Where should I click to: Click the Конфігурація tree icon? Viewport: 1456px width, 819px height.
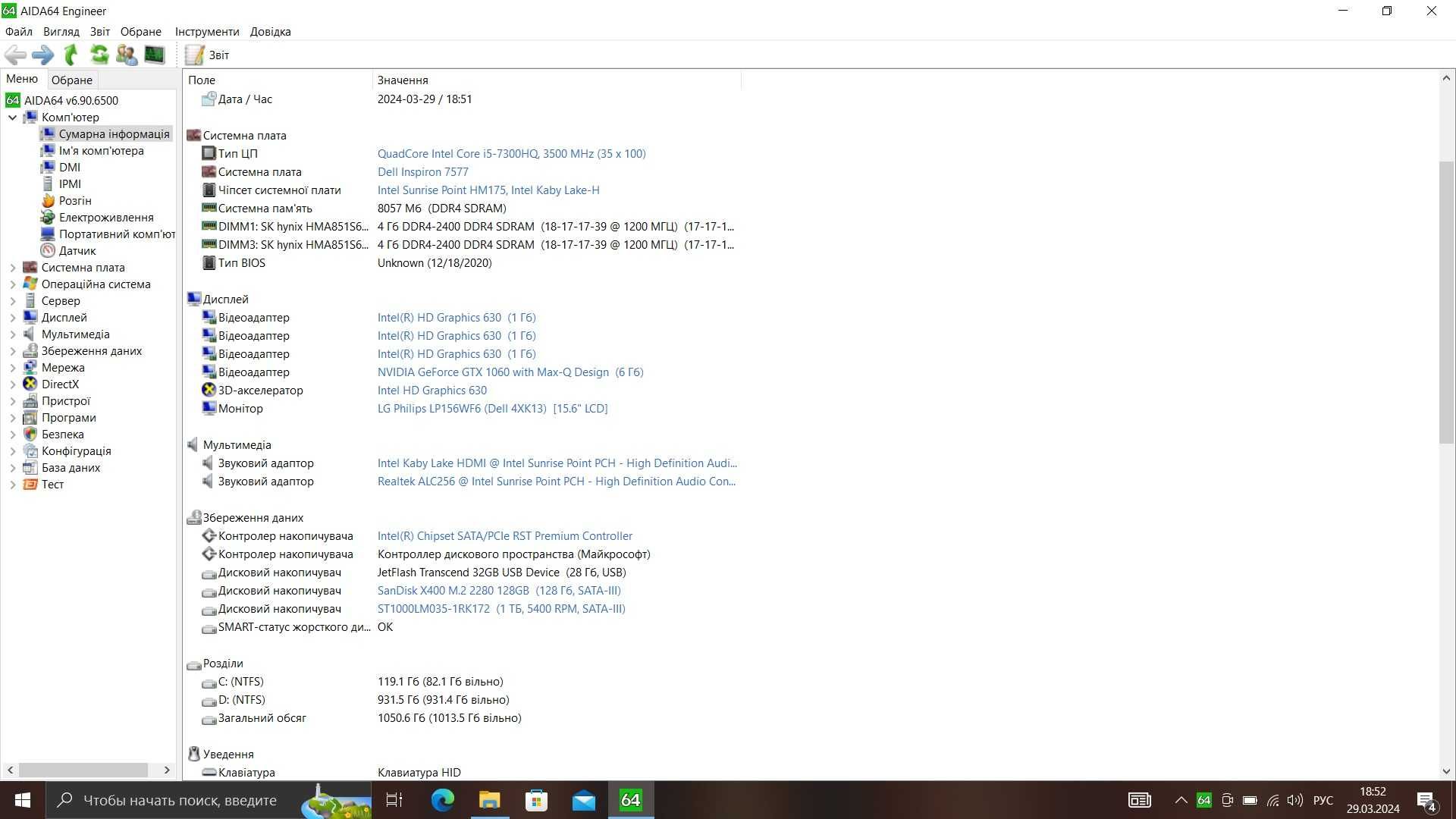(x=30, y=451)
